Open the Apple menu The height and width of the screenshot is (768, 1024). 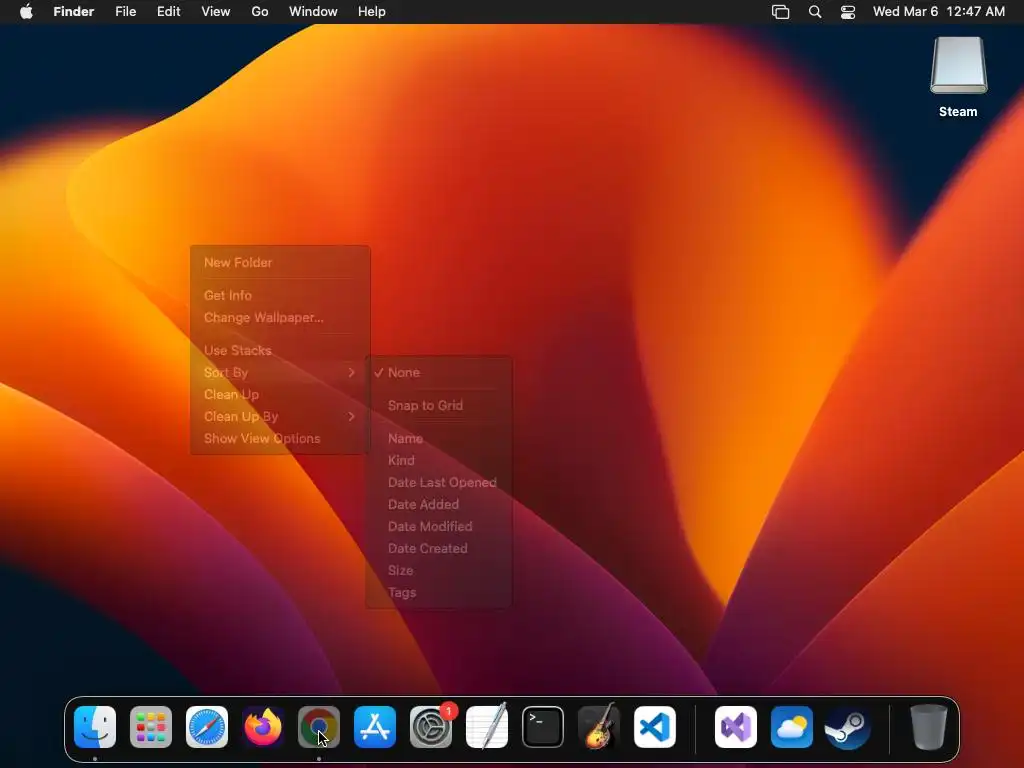coord(26,12)
